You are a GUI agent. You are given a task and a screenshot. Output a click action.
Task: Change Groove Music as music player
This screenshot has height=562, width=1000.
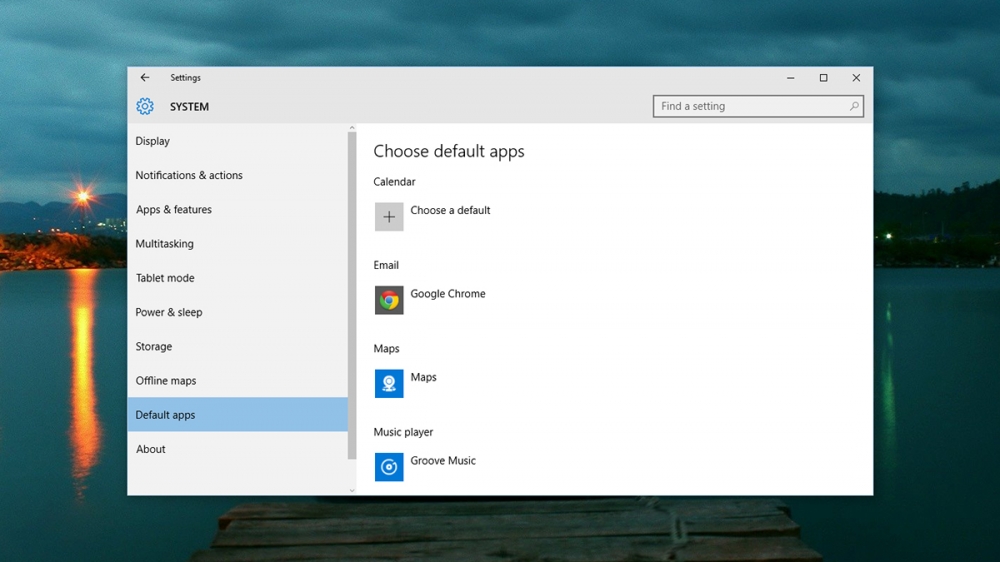tap(443, 461)
